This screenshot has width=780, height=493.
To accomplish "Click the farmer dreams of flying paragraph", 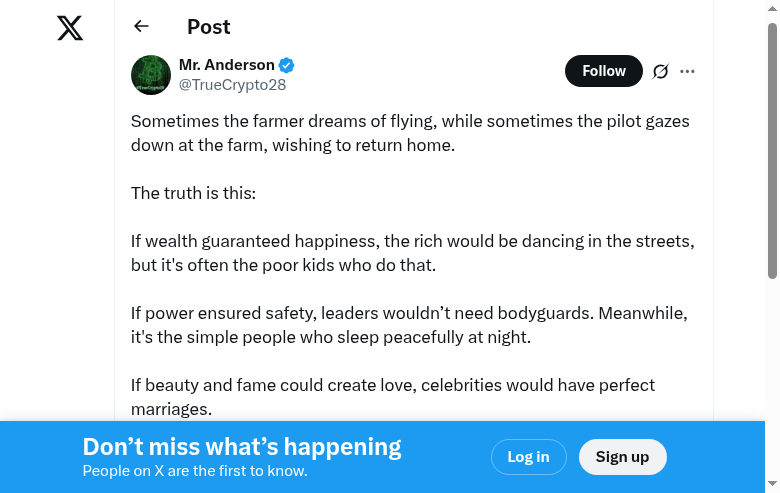I will pyautogui.click(x=410, y=133).
